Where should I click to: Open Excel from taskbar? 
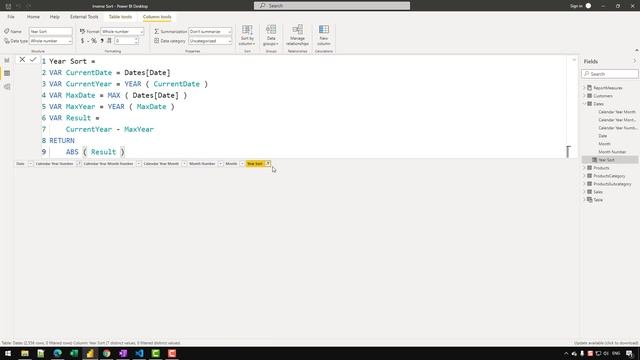(x=74, y=353)
